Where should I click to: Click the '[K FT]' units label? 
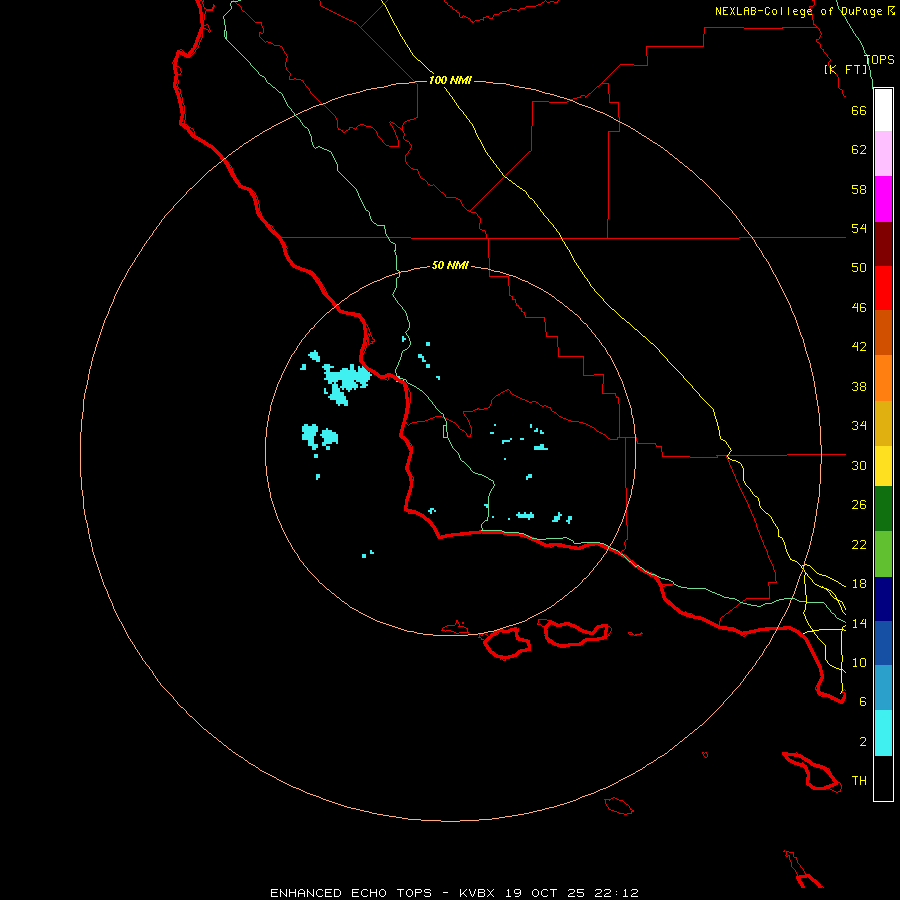click(x=846, y=69)
